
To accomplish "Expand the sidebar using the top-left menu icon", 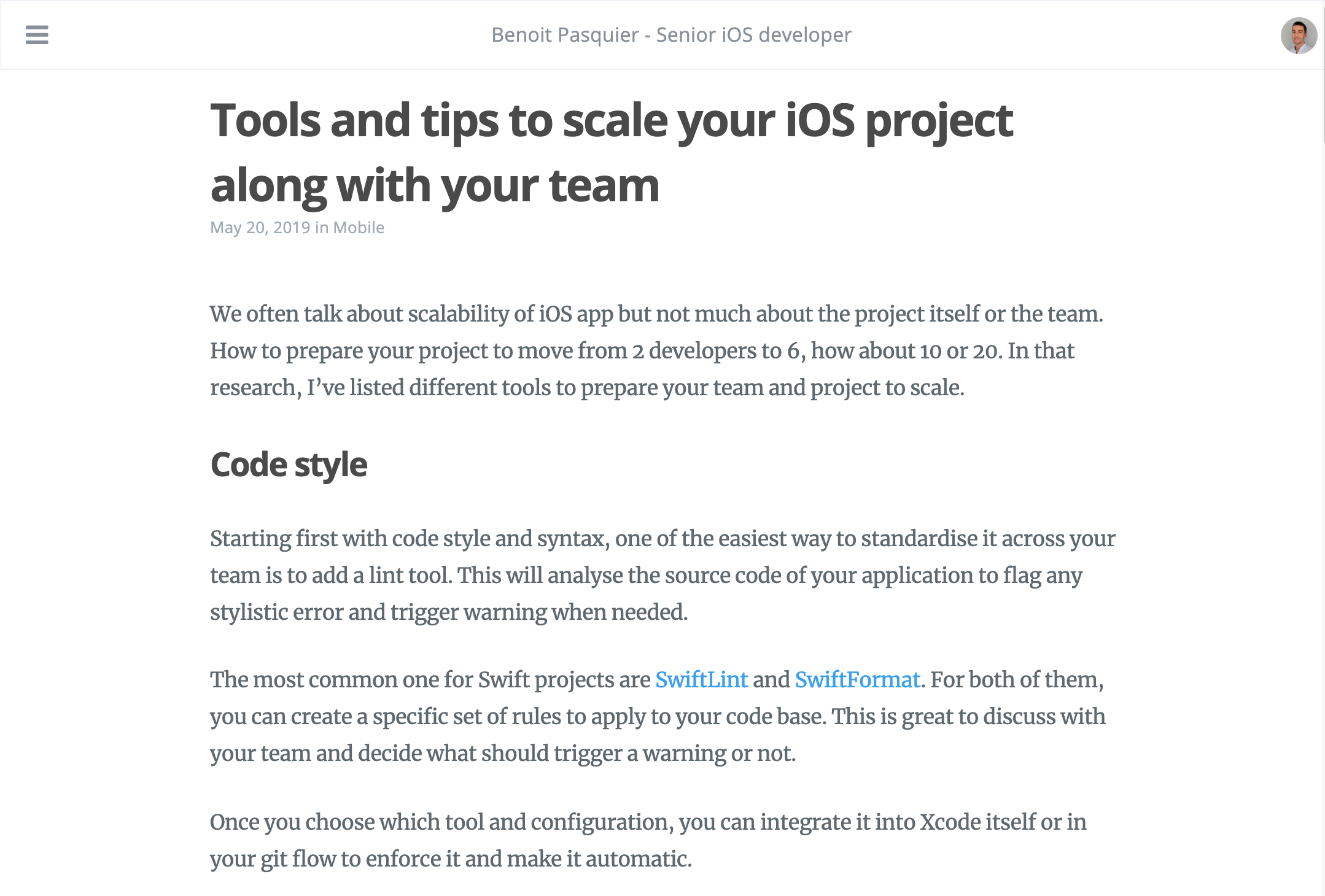I will coord(37,36).
